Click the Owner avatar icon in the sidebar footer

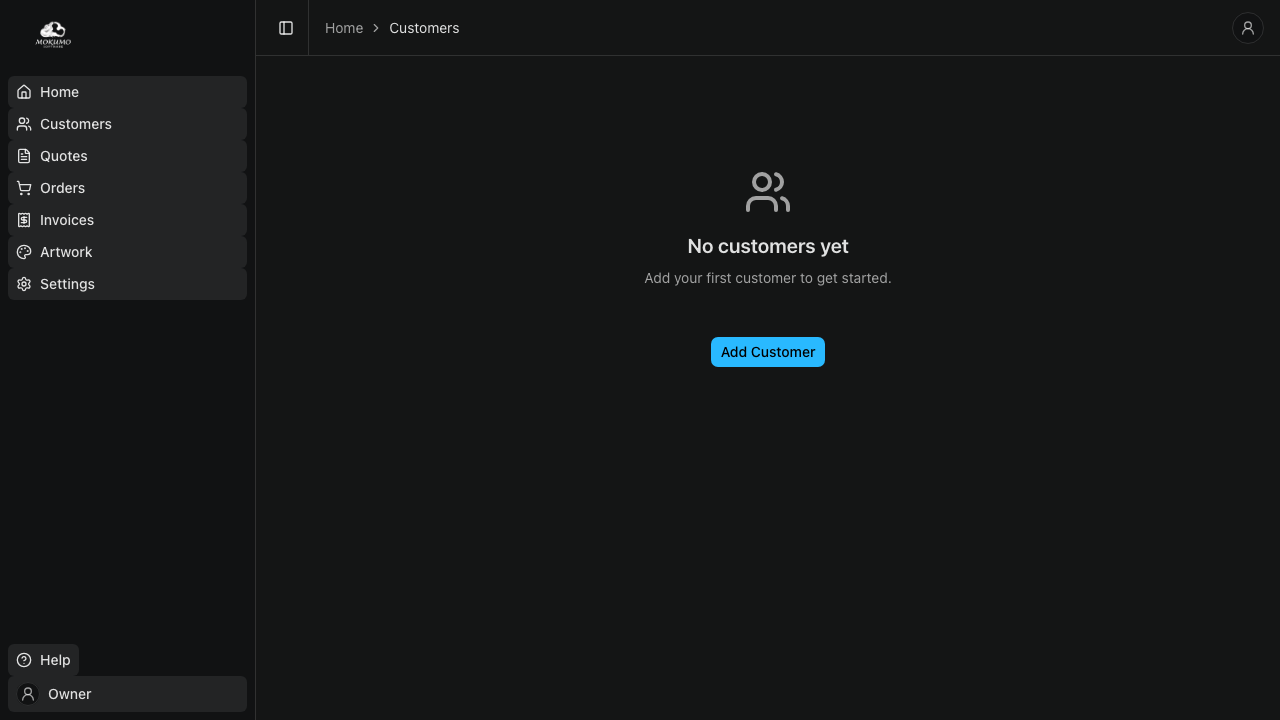28,694
